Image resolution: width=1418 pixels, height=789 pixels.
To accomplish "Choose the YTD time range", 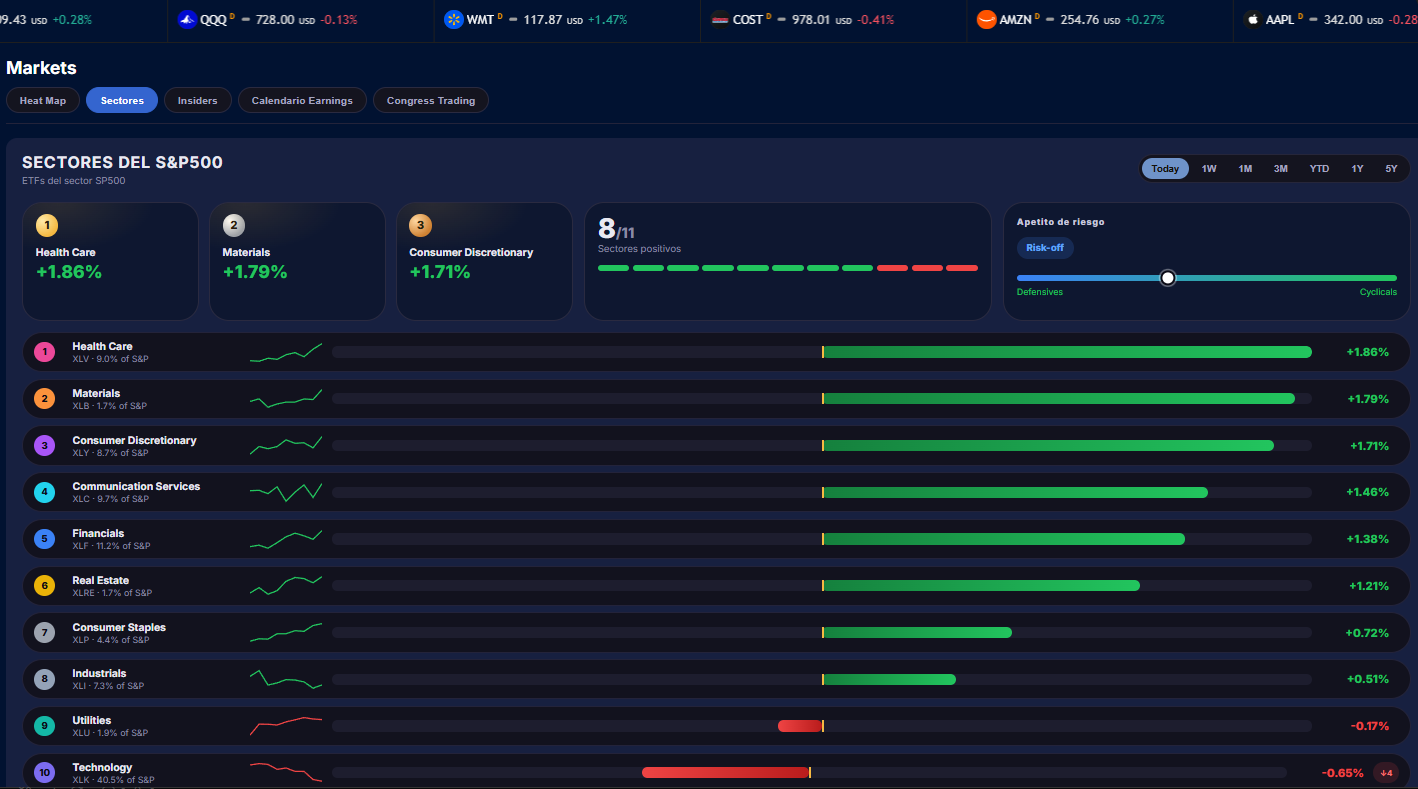I will [1320, 169].
